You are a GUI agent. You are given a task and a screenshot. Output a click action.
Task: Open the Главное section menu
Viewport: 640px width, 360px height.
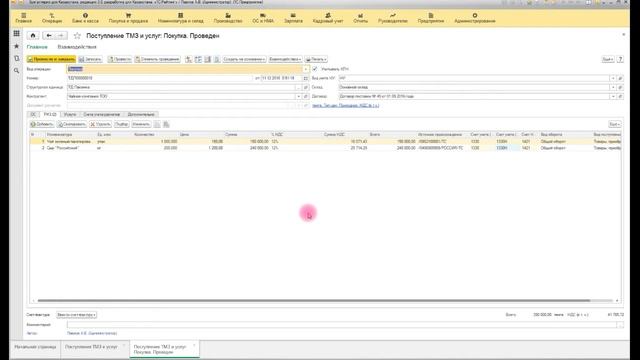click(23, 18)
